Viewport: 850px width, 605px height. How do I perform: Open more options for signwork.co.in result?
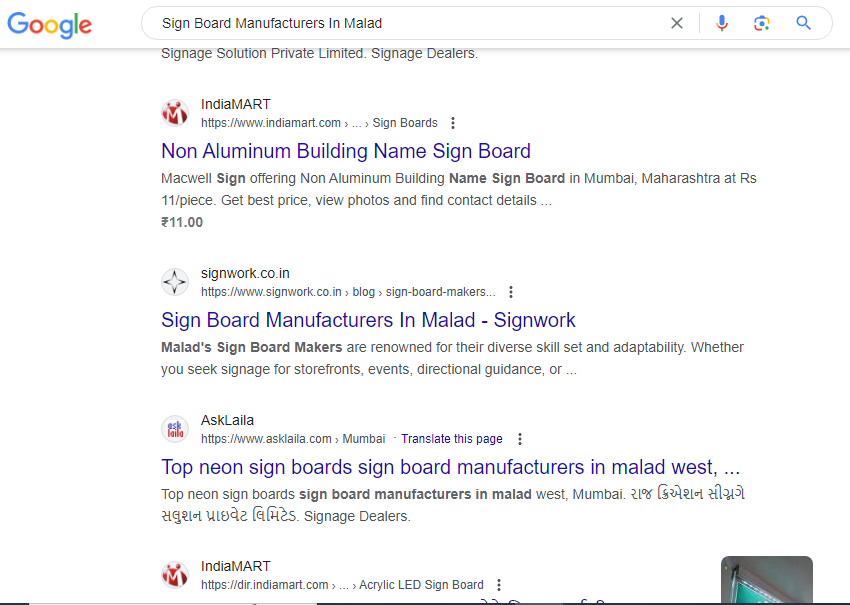click(x=511, y=292)
